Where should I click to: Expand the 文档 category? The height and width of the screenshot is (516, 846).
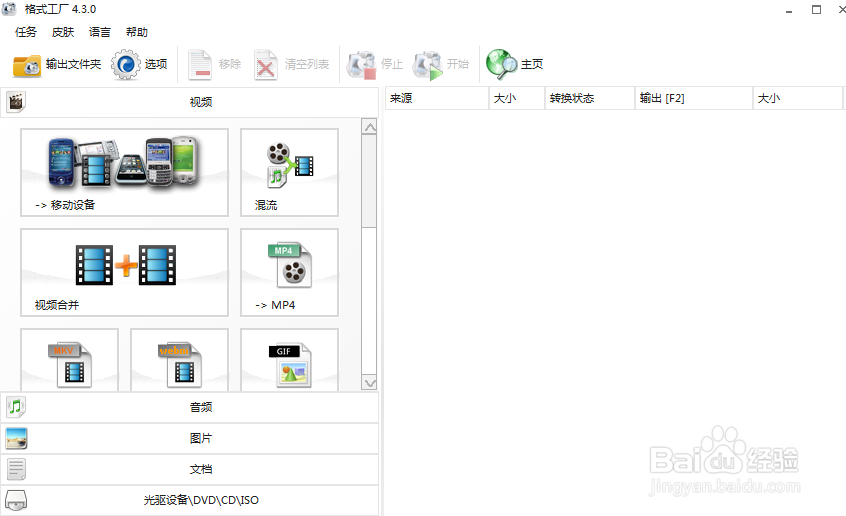[x=190, y=470]
